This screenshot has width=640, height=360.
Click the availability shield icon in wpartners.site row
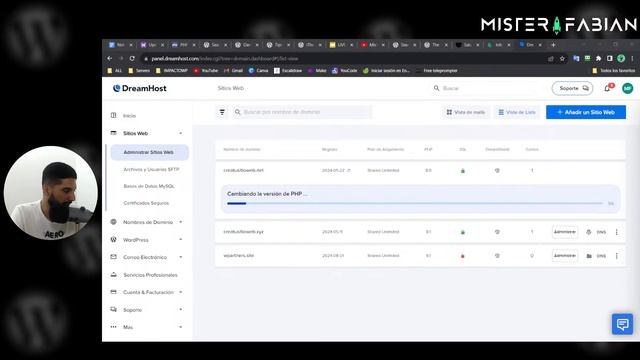497,256
